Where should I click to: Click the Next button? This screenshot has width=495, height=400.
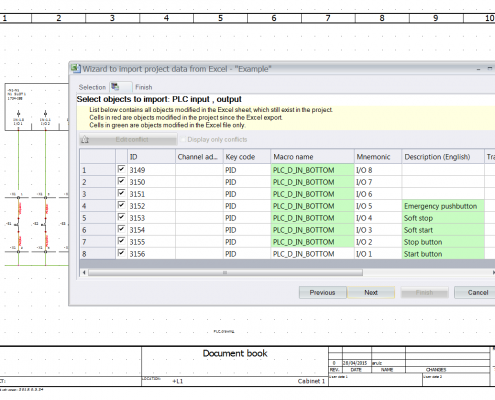[x=371, y=292]
